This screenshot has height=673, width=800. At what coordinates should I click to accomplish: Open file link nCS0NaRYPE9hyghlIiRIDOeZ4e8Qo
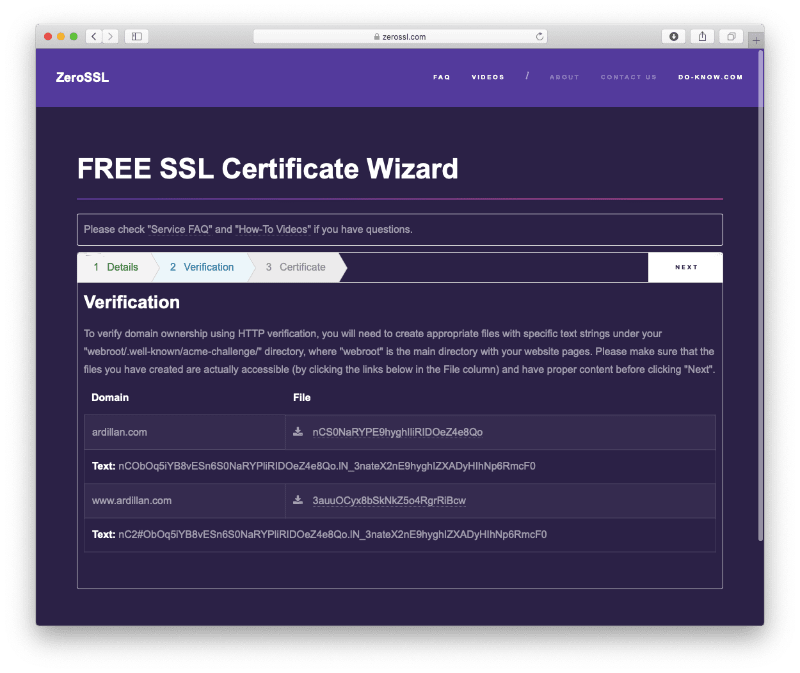tap(397, 432)
